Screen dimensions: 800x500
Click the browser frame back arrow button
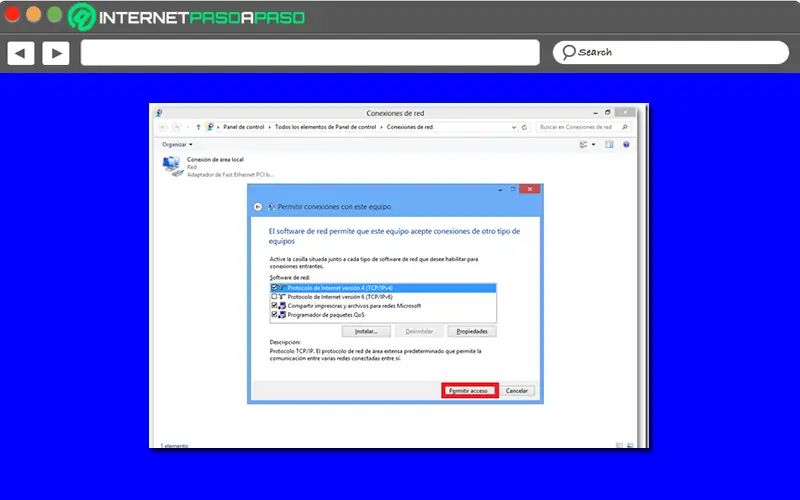pos(20,53)
